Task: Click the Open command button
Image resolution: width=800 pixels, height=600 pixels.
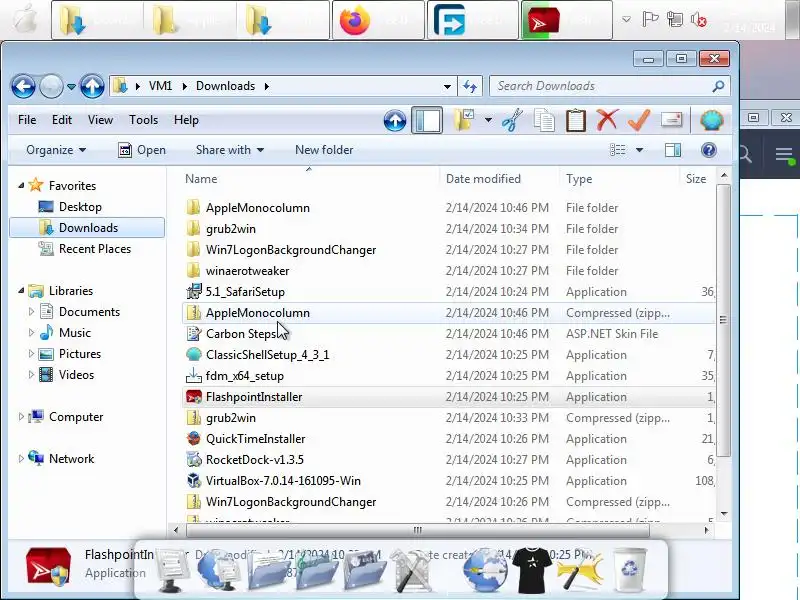Action: tap(142, 150)
